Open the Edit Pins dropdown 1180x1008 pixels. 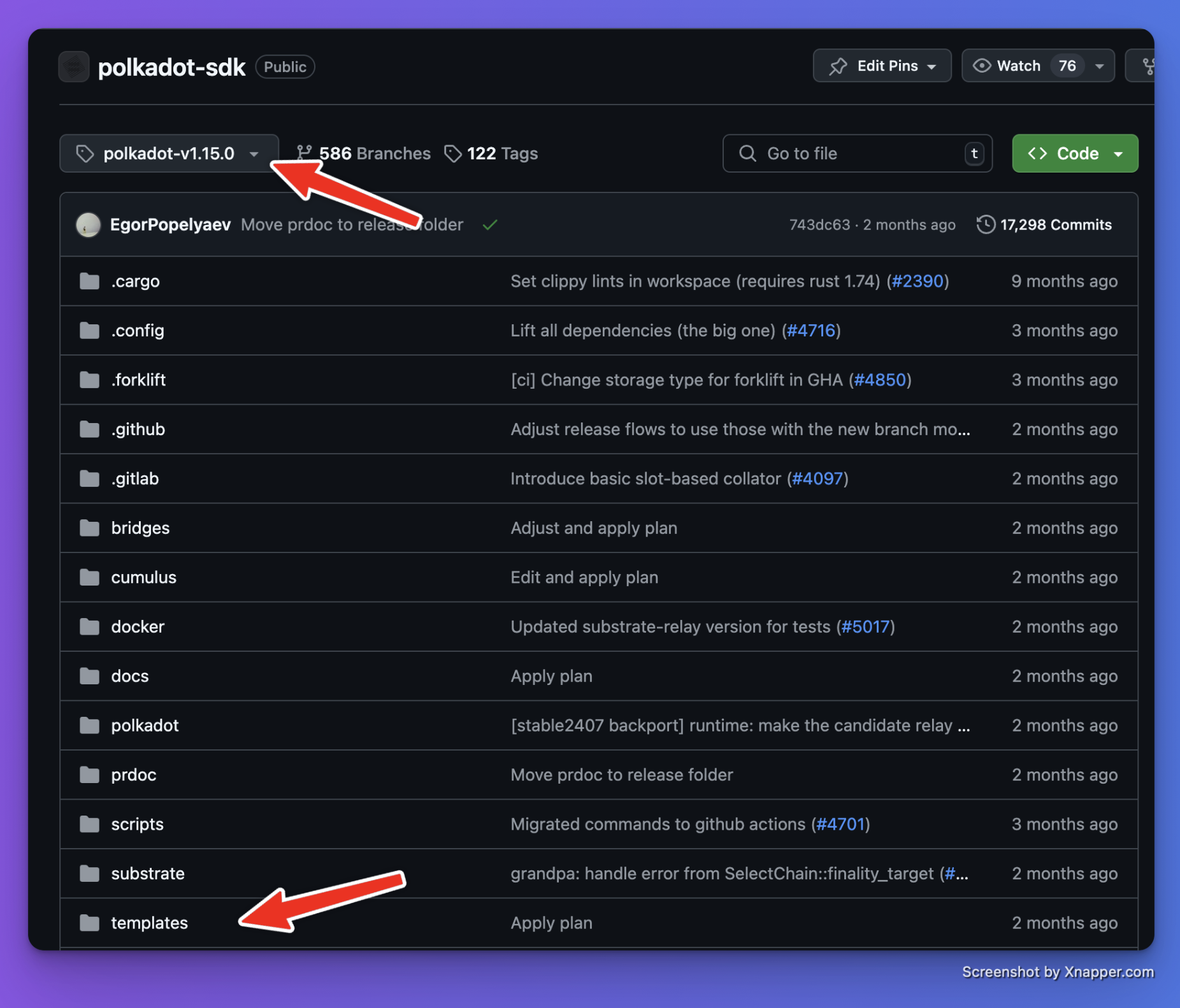click(882, 66)
